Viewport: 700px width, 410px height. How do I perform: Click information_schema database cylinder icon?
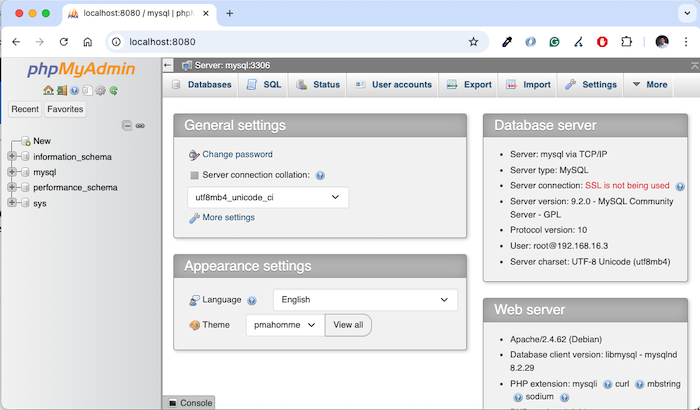25,157
